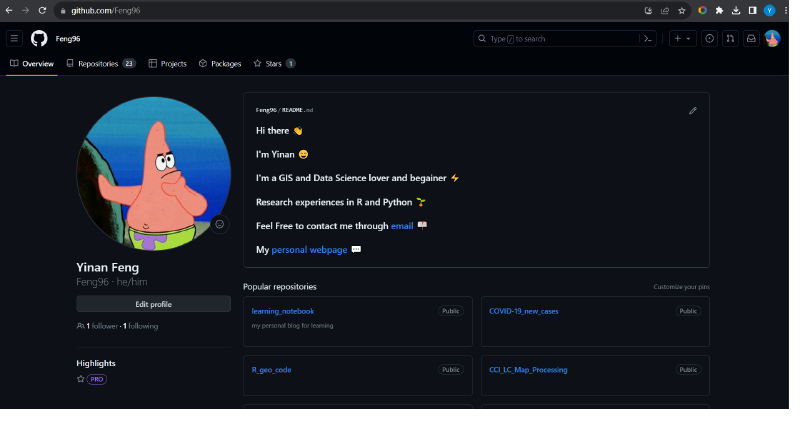Click the install app icon in address bar
This screenshot has height=429, width=800.
[x=648, y=10]
